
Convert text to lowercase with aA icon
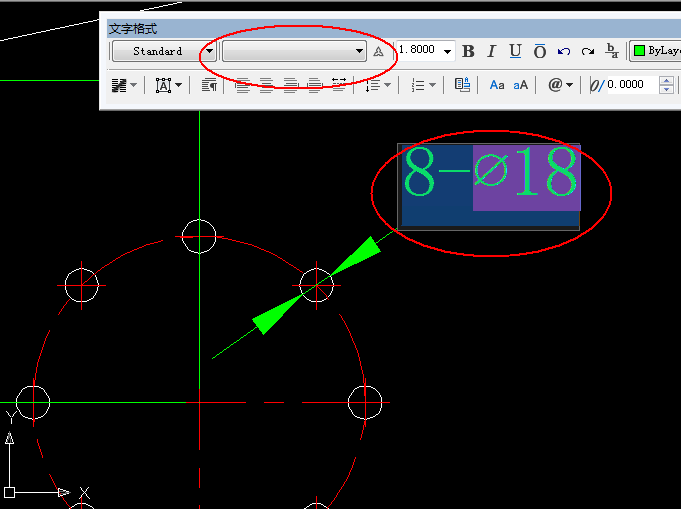520,85
